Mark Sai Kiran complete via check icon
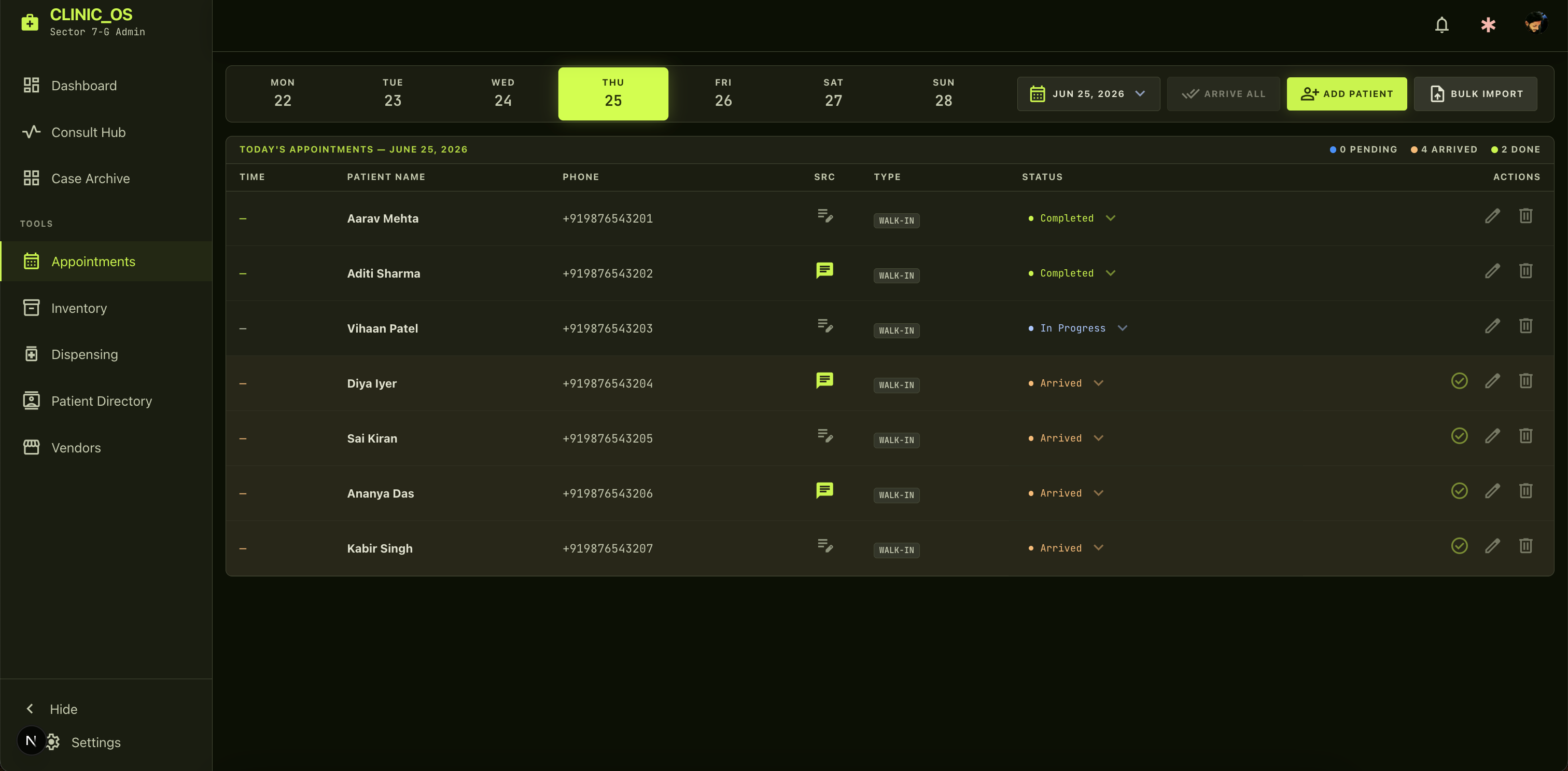The width and height of the screenshot is (1568, 771). (1459, 436)
